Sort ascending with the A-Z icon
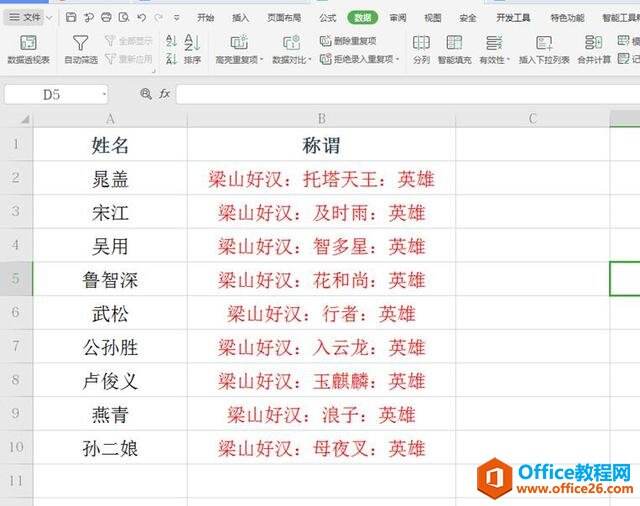640x506 pixels. click(x=171, y=41)
